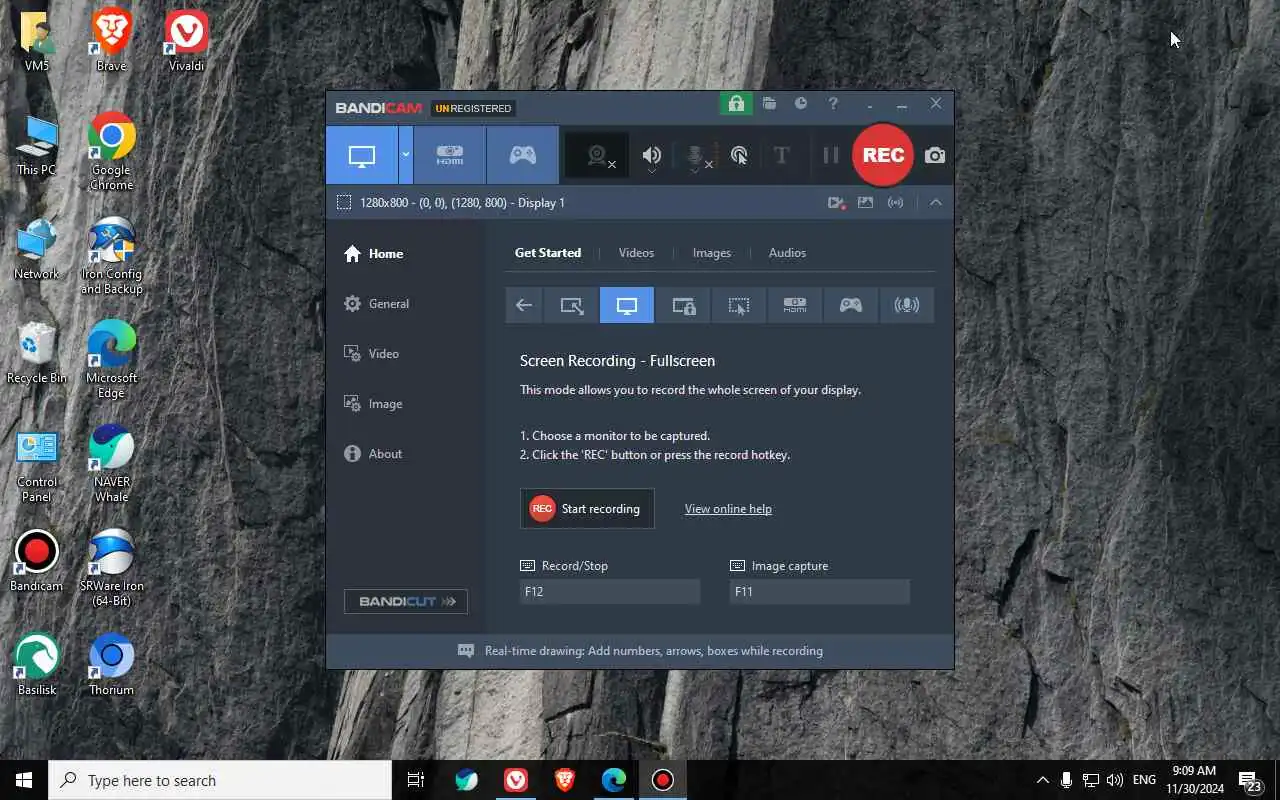Open Vivaldi shortcut on desktop
The image size is (1280, 800).
pos(186,41)
